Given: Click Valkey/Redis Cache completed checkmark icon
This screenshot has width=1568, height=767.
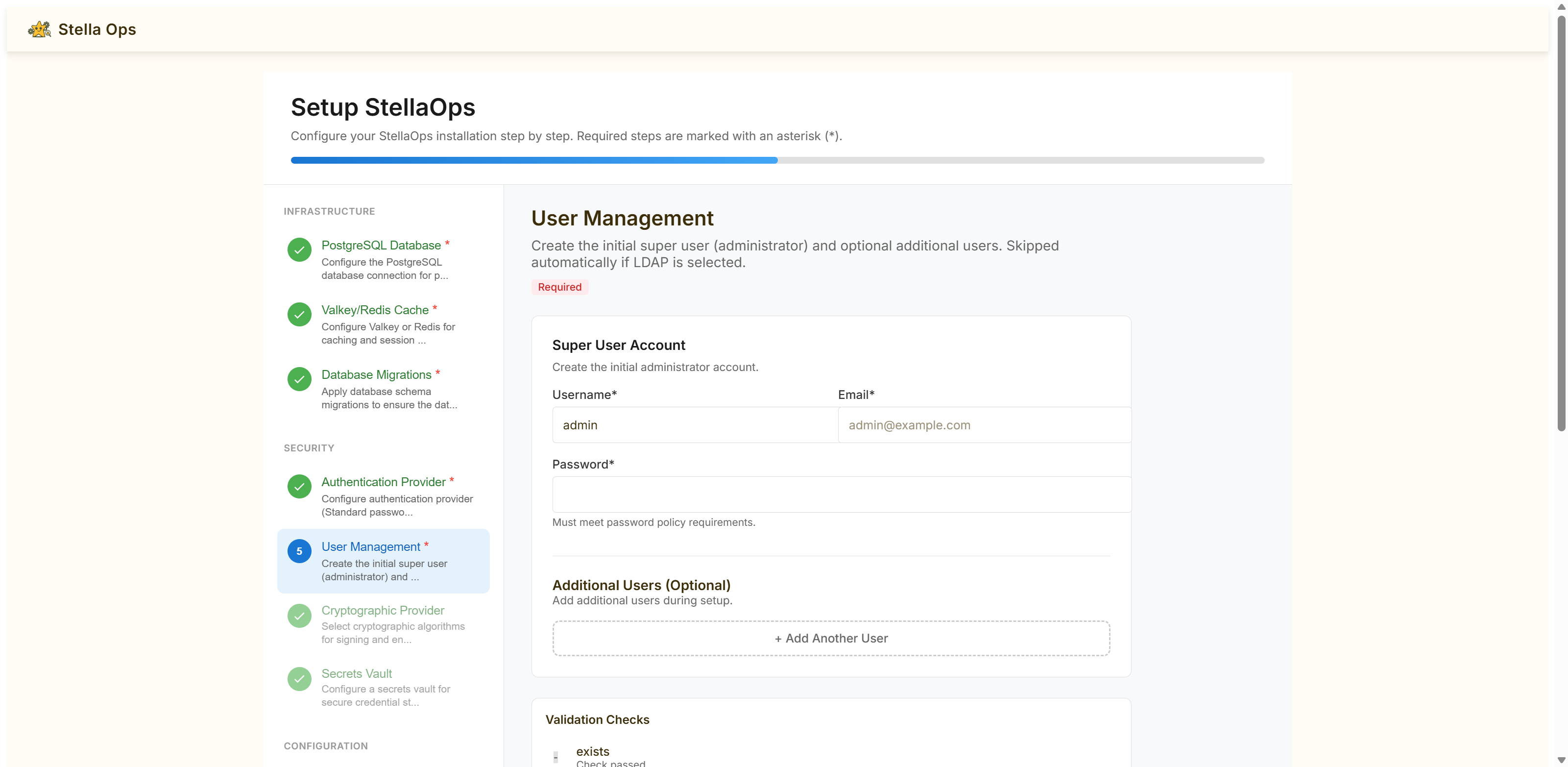Looking at the screenshot, I should pos(299,314).
